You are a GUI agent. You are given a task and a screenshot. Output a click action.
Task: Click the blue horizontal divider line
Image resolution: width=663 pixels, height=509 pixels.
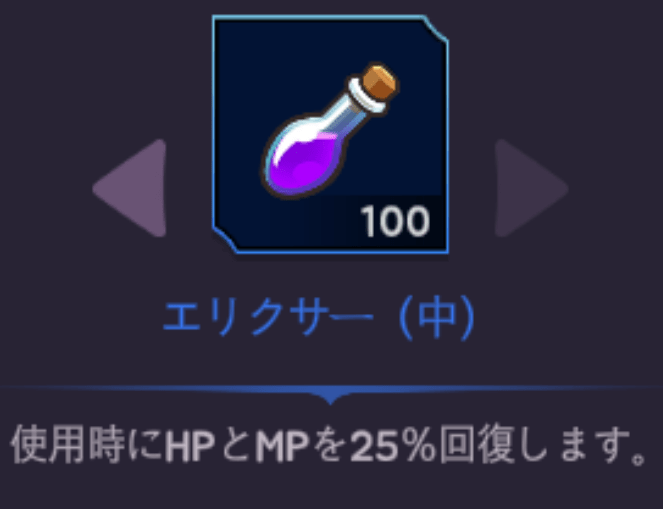[332, 388]
